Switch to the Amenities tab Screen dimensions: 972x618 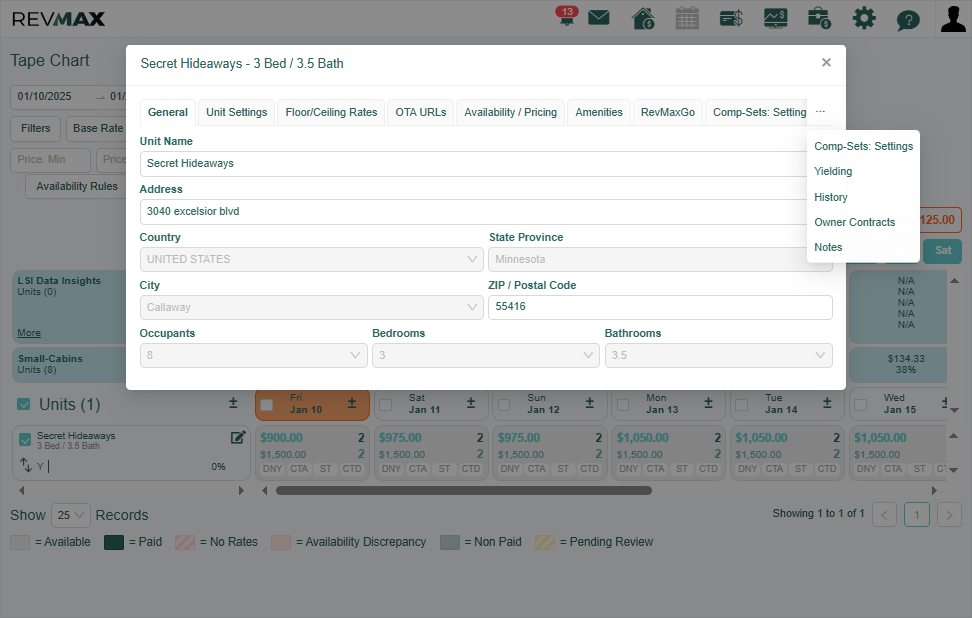pyautogui.click(x=599, y=112)
